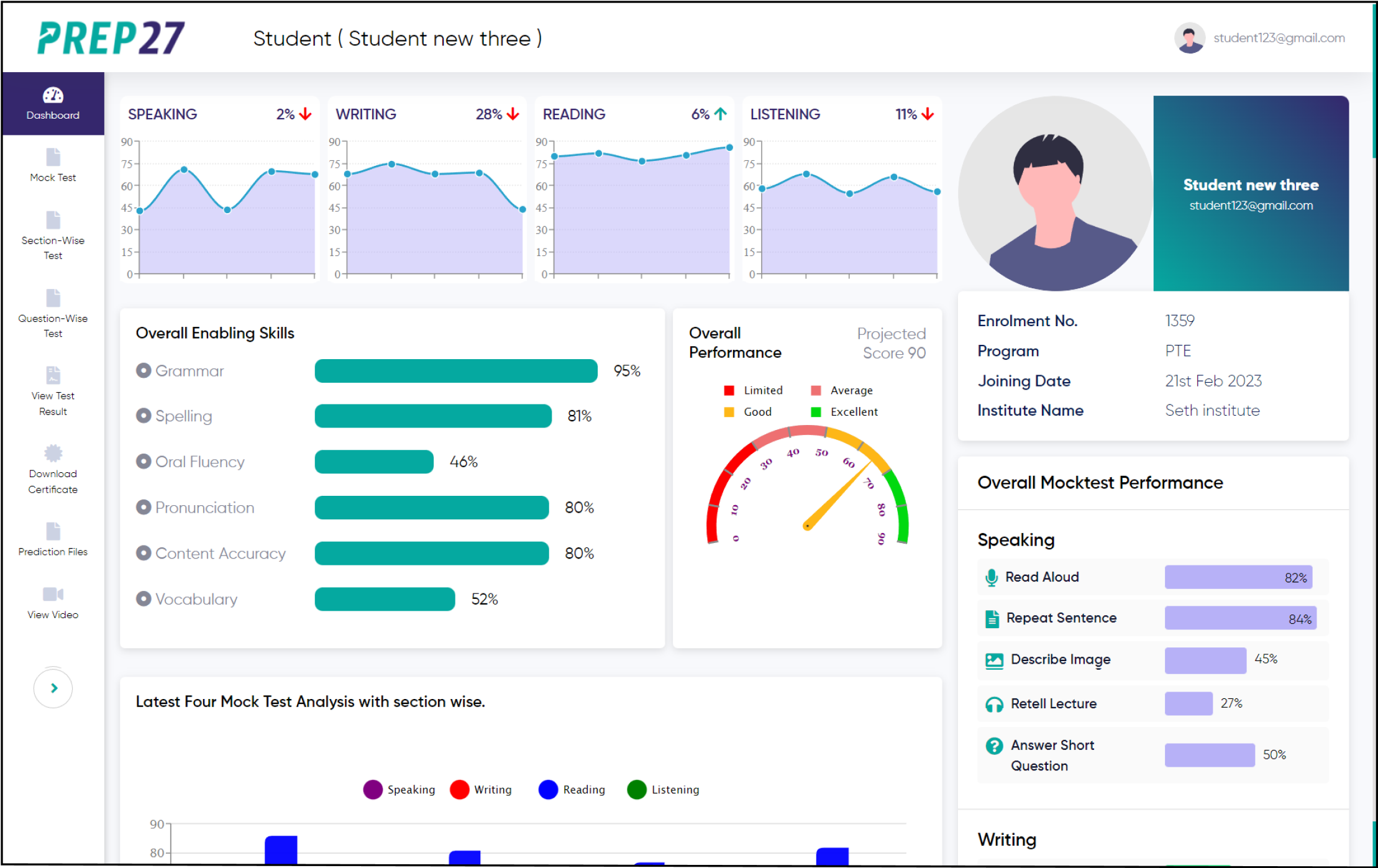Viewport: 1378px width, 868px height.
Task: Open View Video with the camera icon
Action: (53, 595)
